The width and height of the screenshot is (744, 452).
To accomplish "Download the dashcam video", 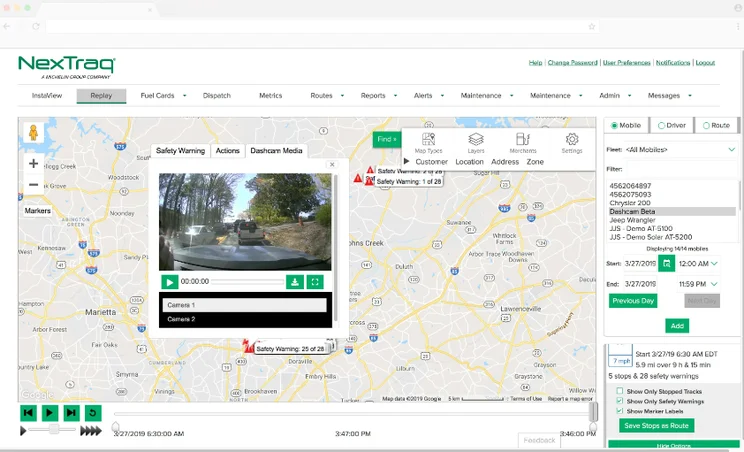I will (x=295, y=282).
